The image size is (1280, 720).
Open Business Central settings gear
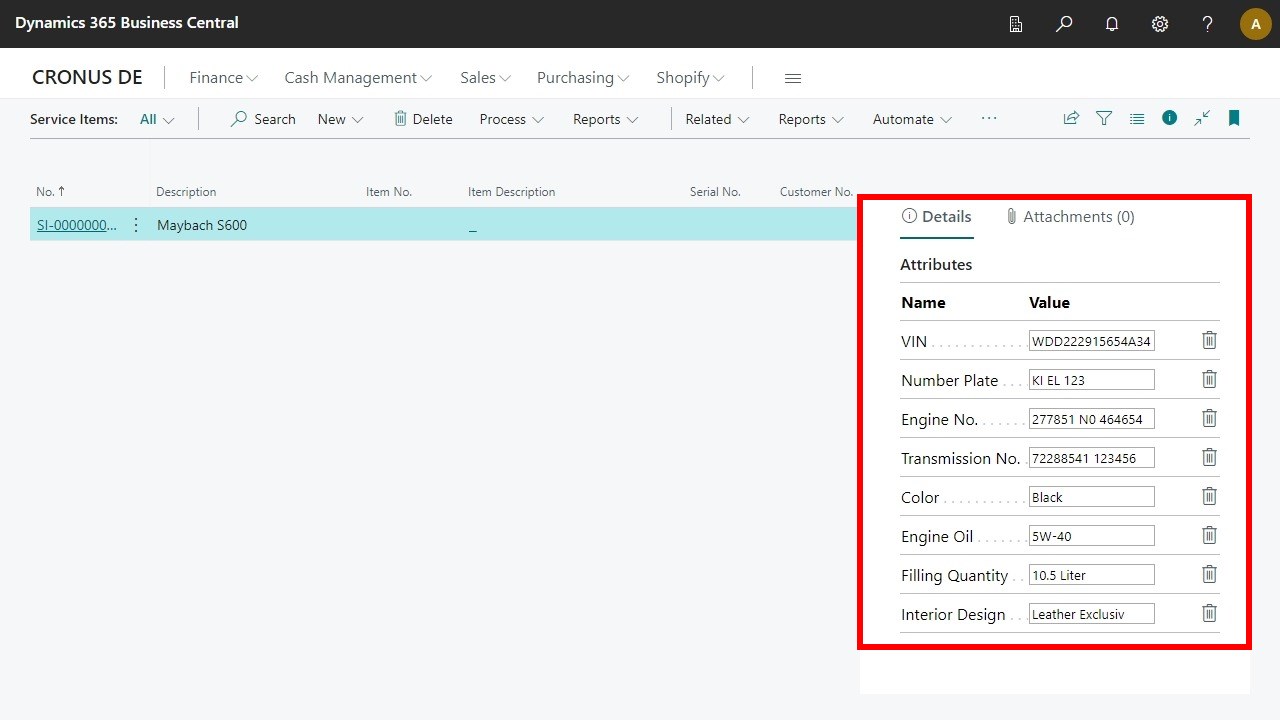[x=1159, y=23]
